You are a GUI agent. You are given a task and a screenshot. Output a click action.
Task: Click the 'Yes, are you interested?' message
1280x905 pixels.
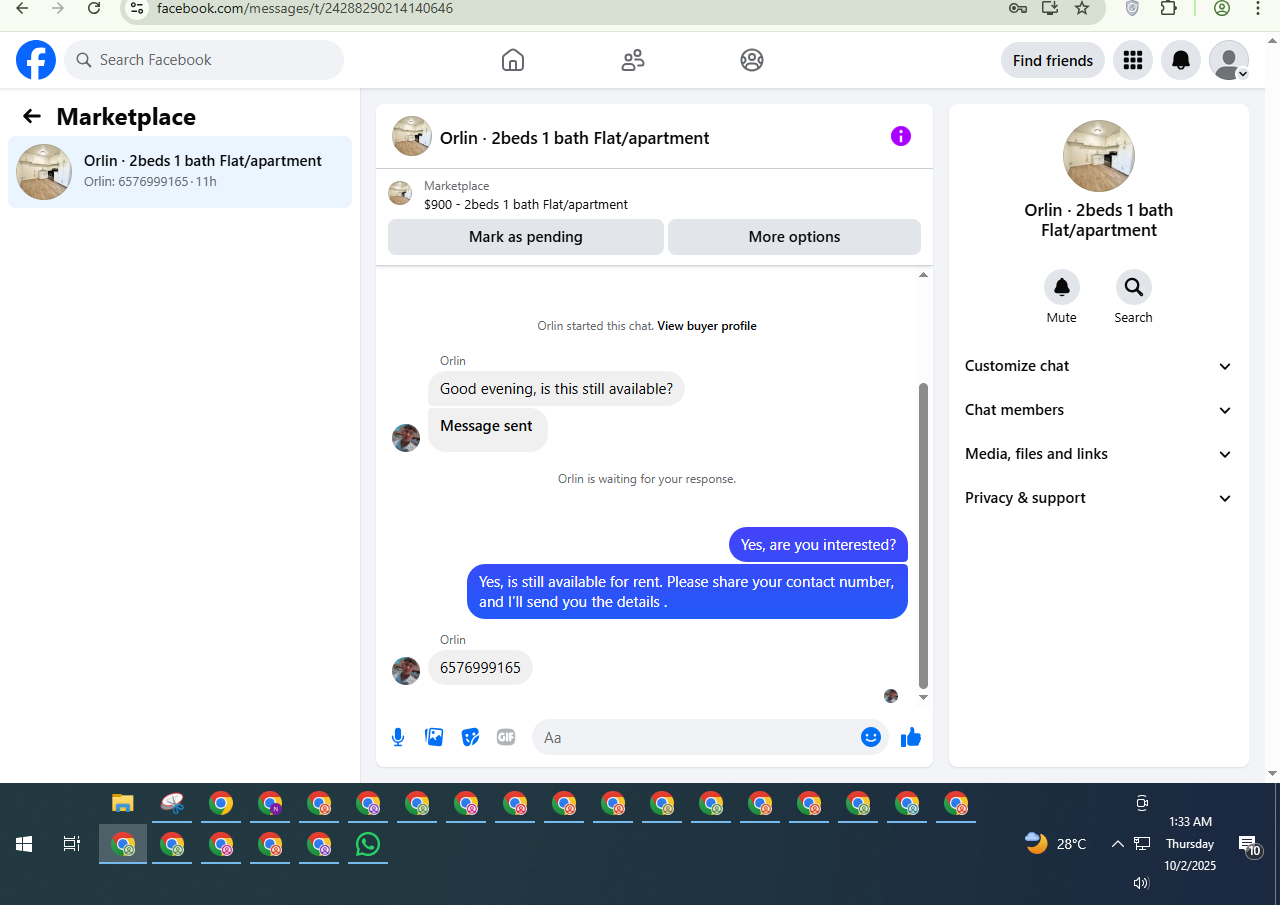pyautogui.click(x=818, y=545)
